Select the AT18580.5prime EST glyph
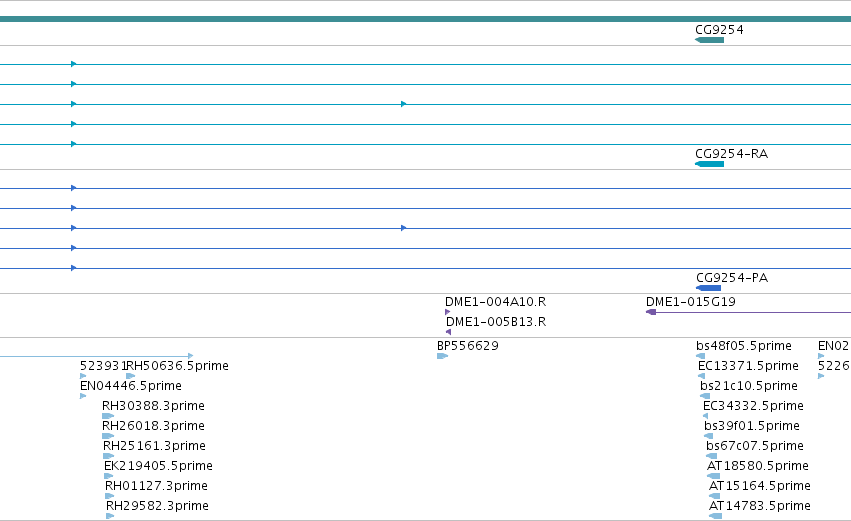This screenshot has height=521, width=851. pyautogui.click(x=713, y=476)
